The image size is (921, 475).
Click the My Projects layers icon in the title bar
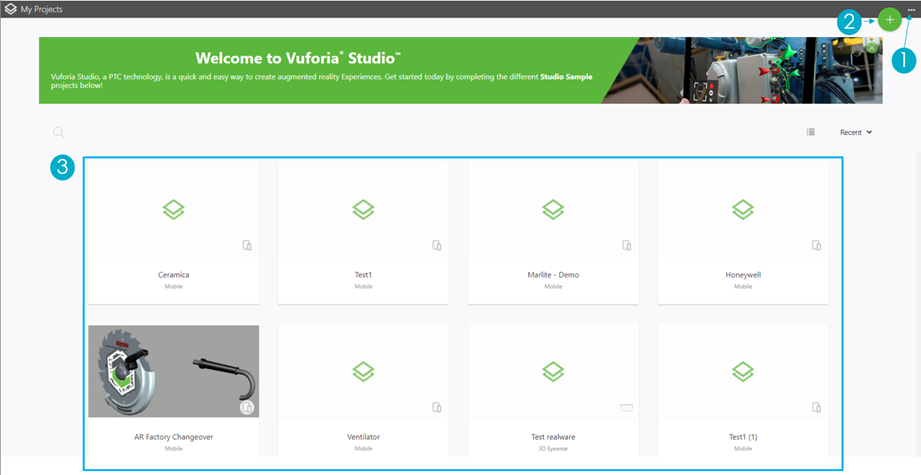(x=11, y=9)
